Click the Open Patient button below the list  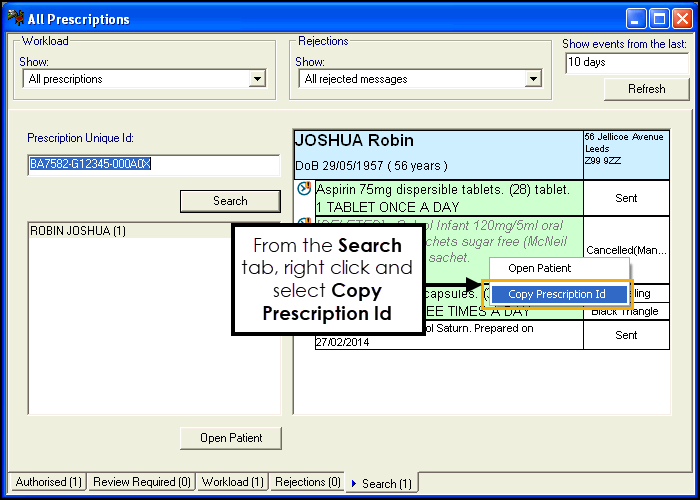(x=230, y=438)
